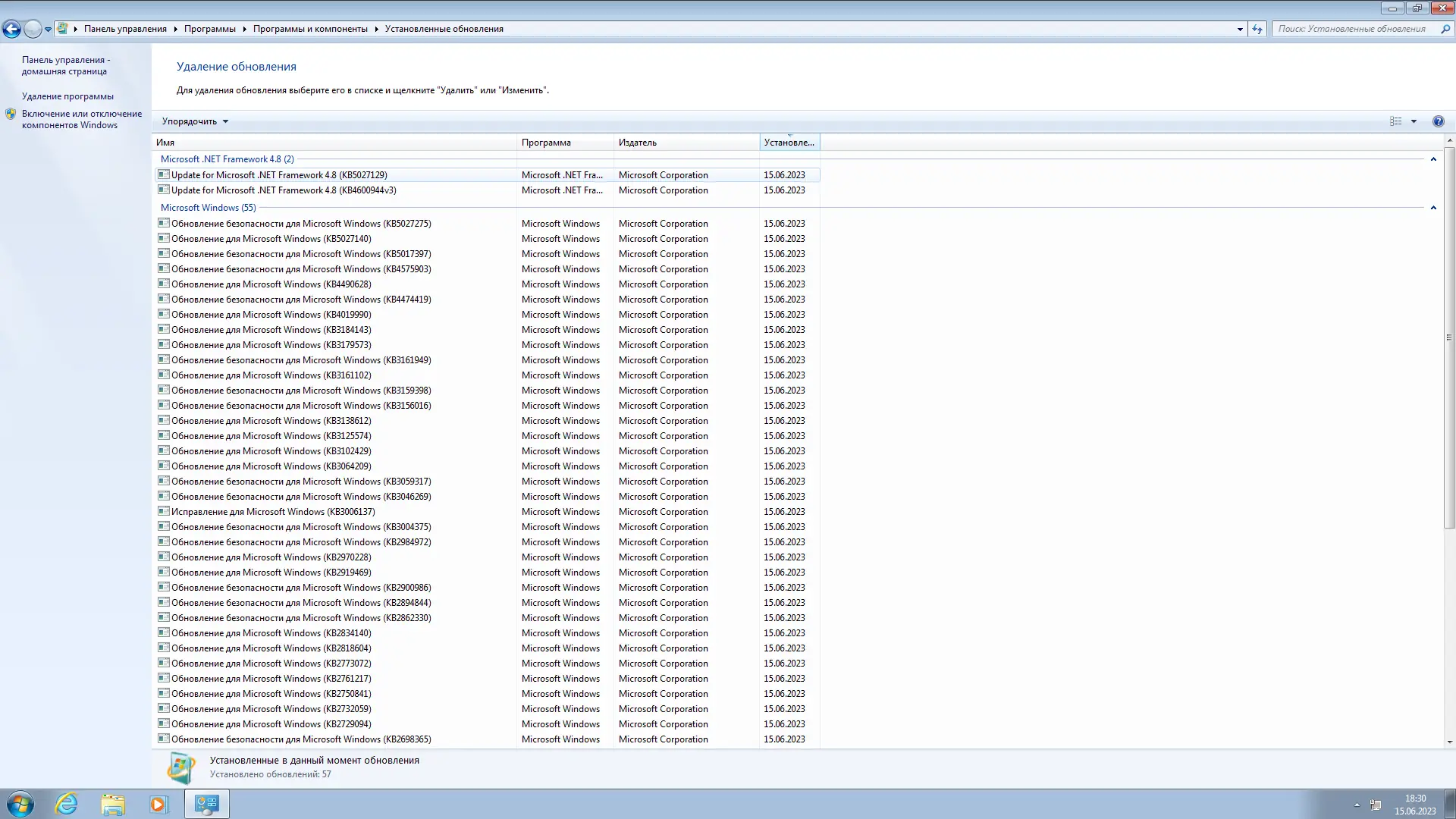The width and height of the screenshot is (1456, 819).
Task: Click the search magnifier icon
Action: click(1445, 29)
